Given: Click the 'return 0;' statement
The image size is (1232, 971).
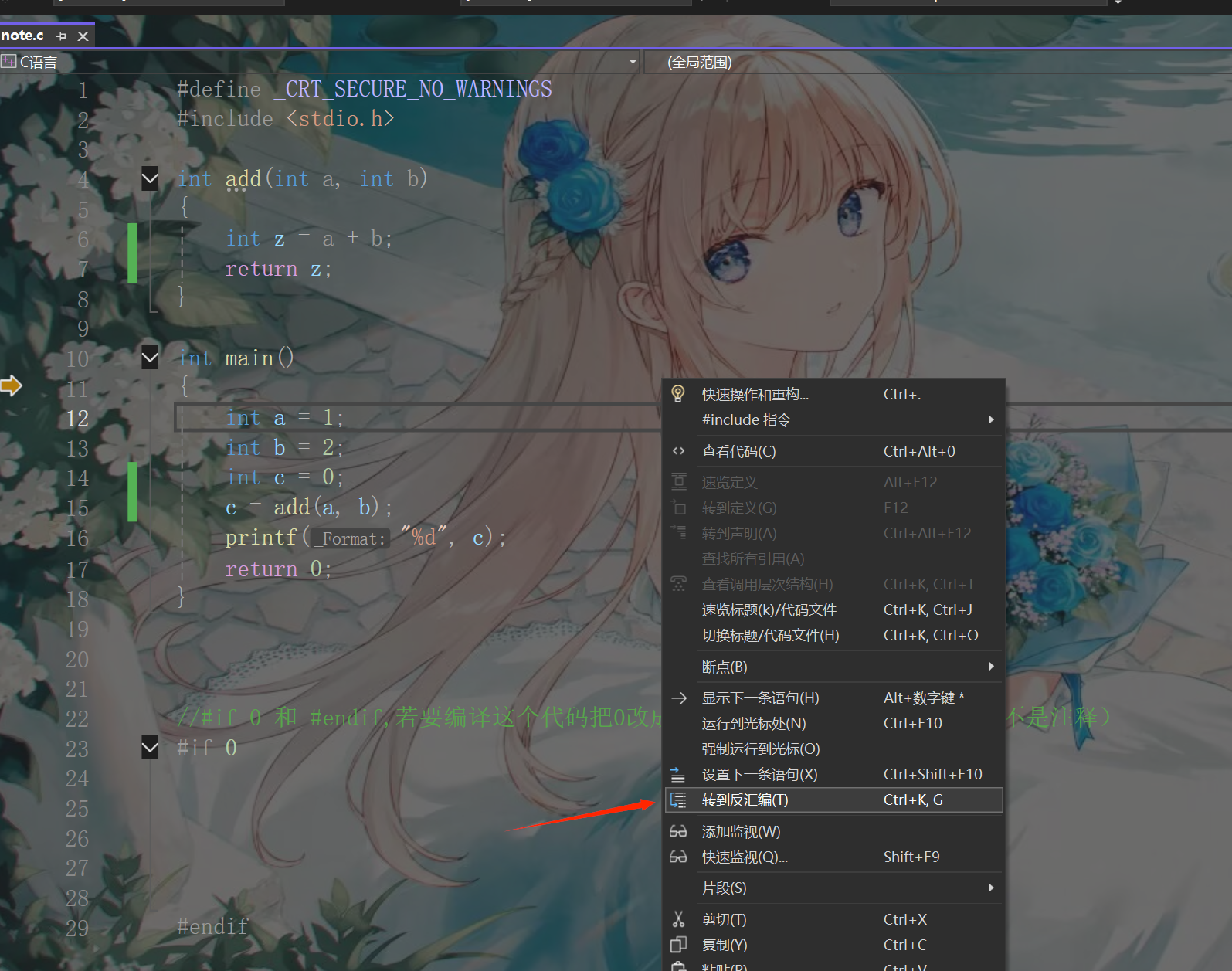Looking at the screenshot, I should point(278,569).
